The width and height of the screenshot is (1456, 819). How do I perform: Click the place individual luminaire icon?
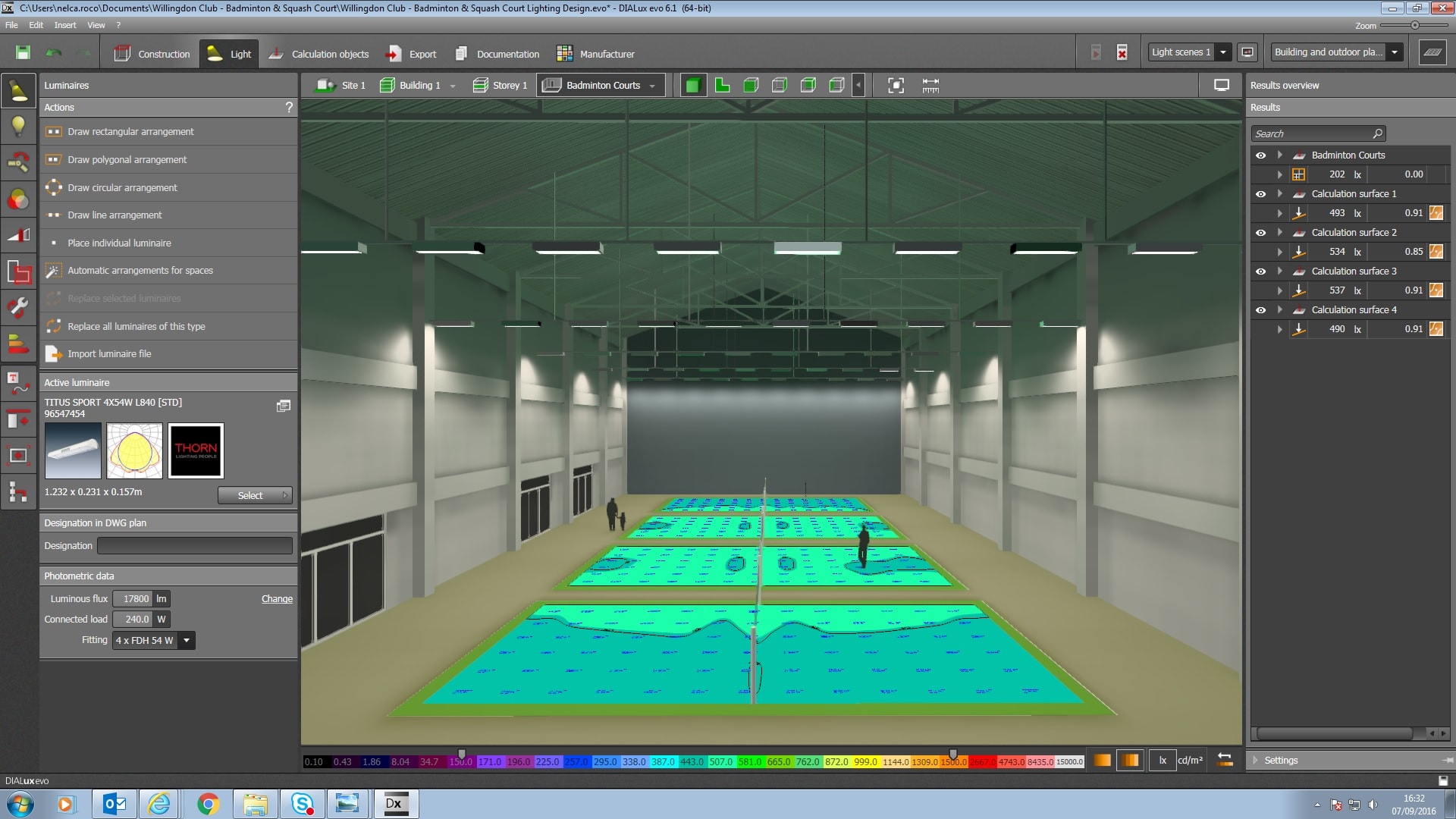pos(54,242)
